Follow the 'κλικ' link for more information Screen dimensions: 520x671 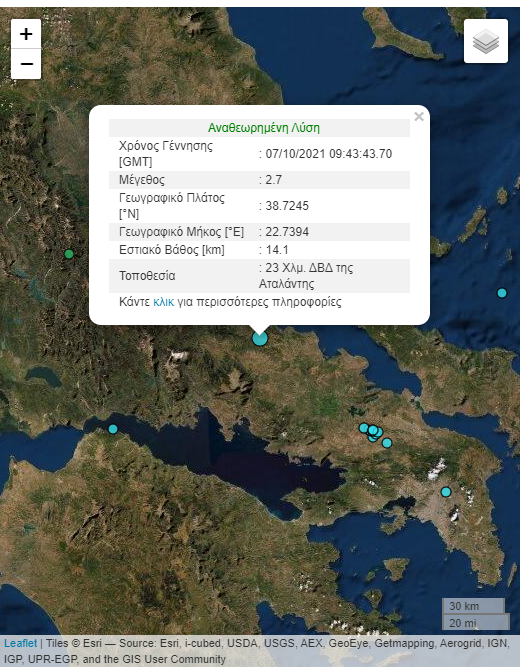pyautogui.click(x=163, y=302)
